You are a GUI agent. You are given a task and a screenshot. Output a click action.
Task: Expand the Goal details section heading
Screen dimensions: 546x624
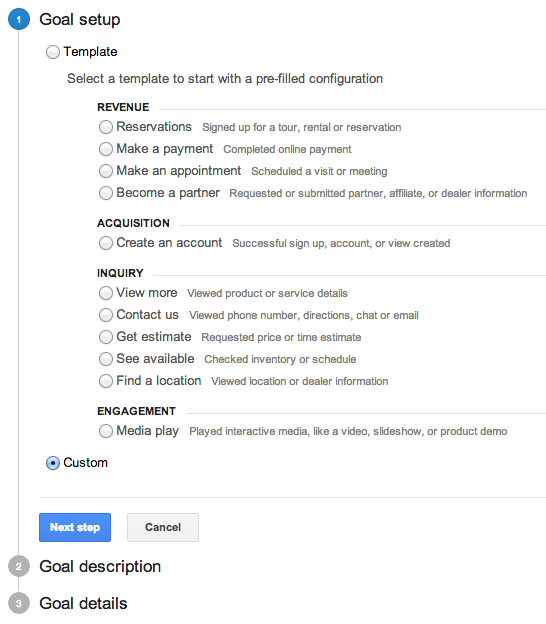point(83,603)
